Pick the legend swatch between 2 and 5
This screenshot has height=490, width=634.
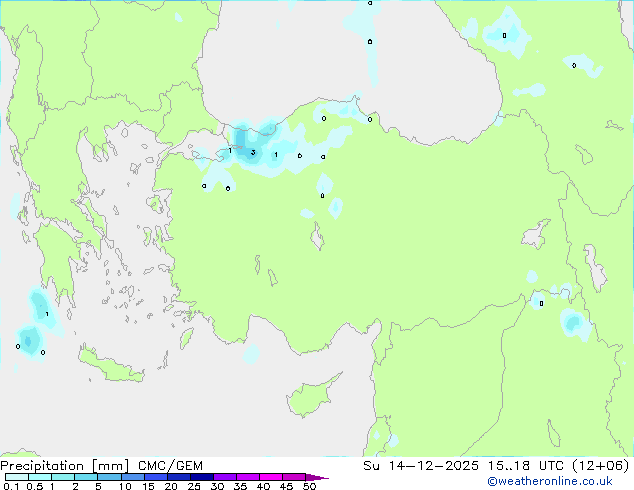(86, 477)
